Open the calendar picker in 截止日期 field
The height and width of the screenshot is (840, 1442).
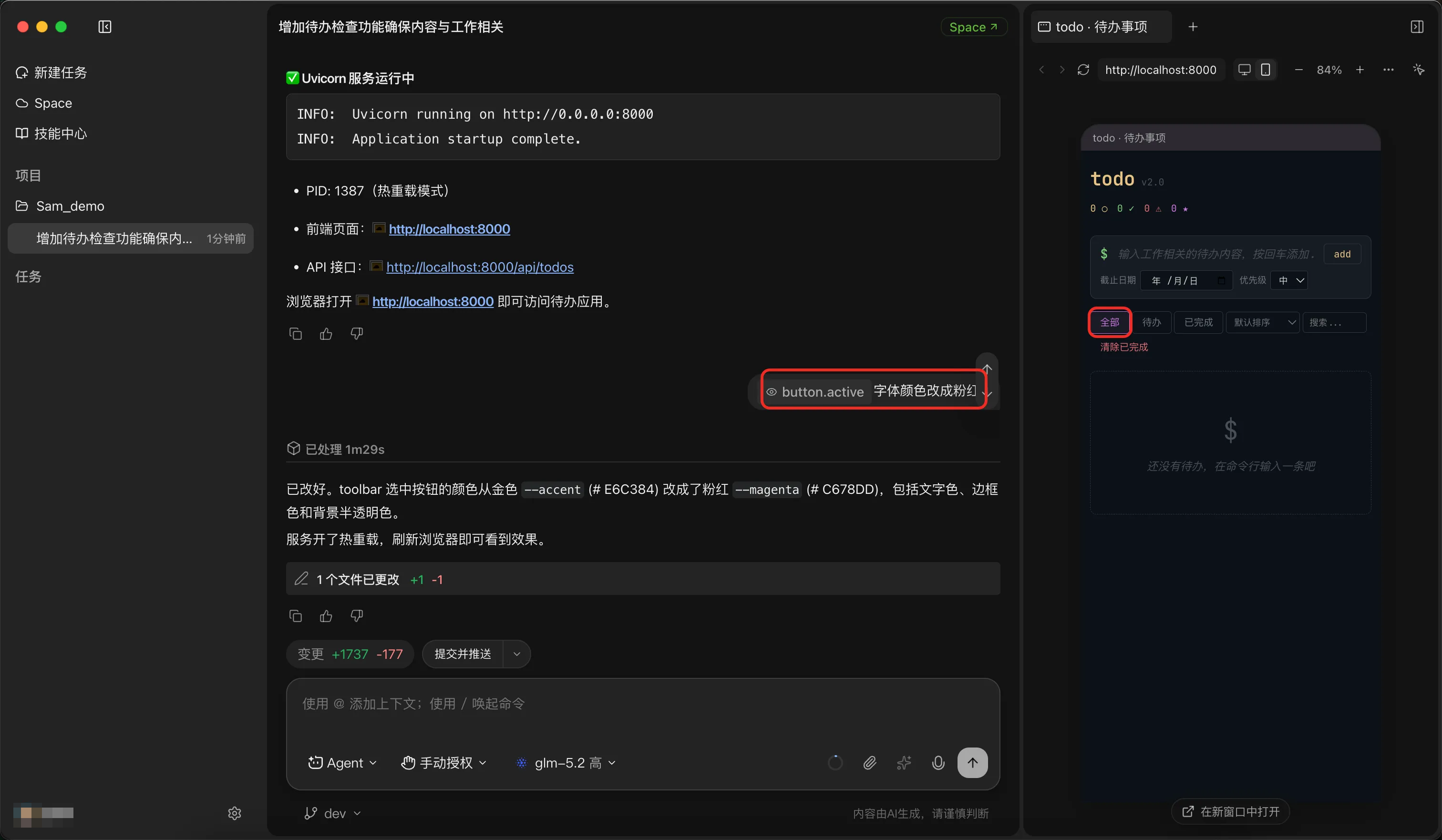click(1221, 280)
